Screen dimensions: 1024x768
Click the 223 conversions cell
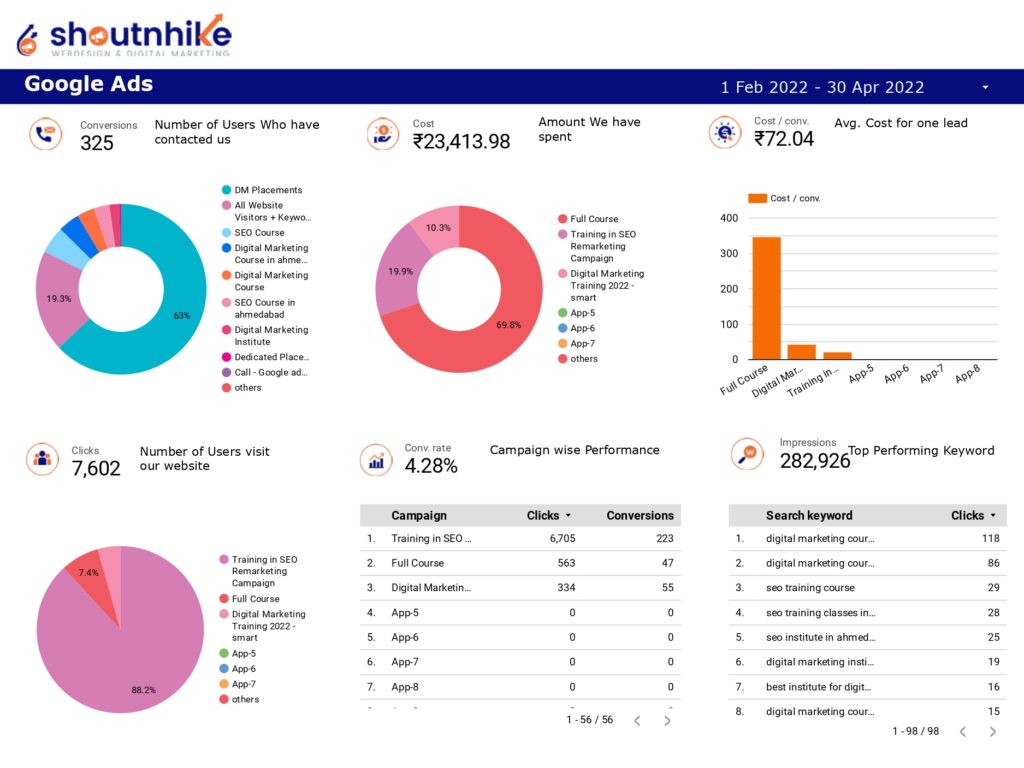tap(665, 539)
